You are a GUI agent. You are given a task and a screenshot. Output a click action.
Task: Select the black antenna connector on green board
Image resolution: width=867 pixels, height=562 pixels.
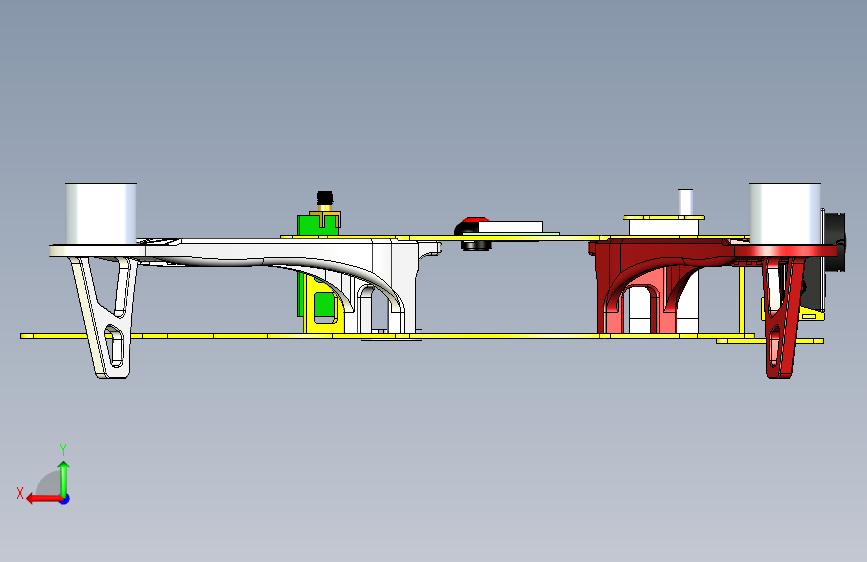(x=325, y=198)
